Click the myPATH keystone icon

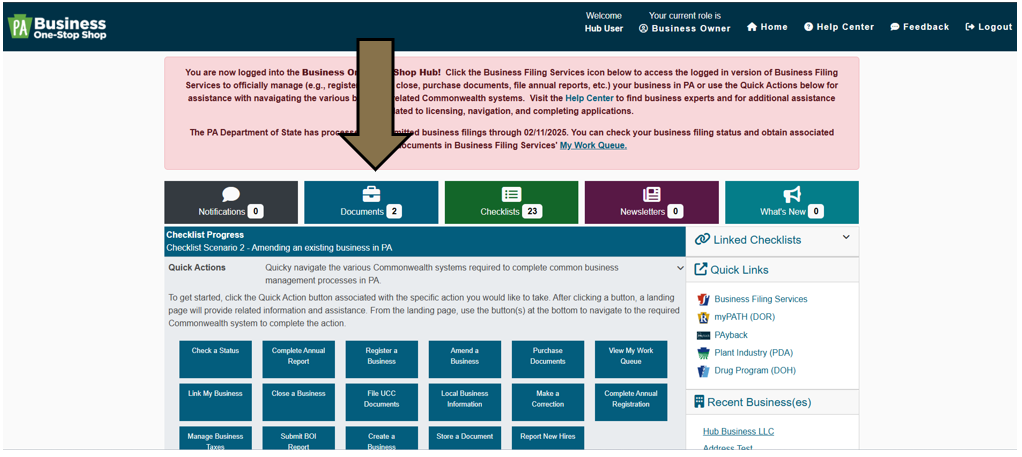tap(703, 317)
